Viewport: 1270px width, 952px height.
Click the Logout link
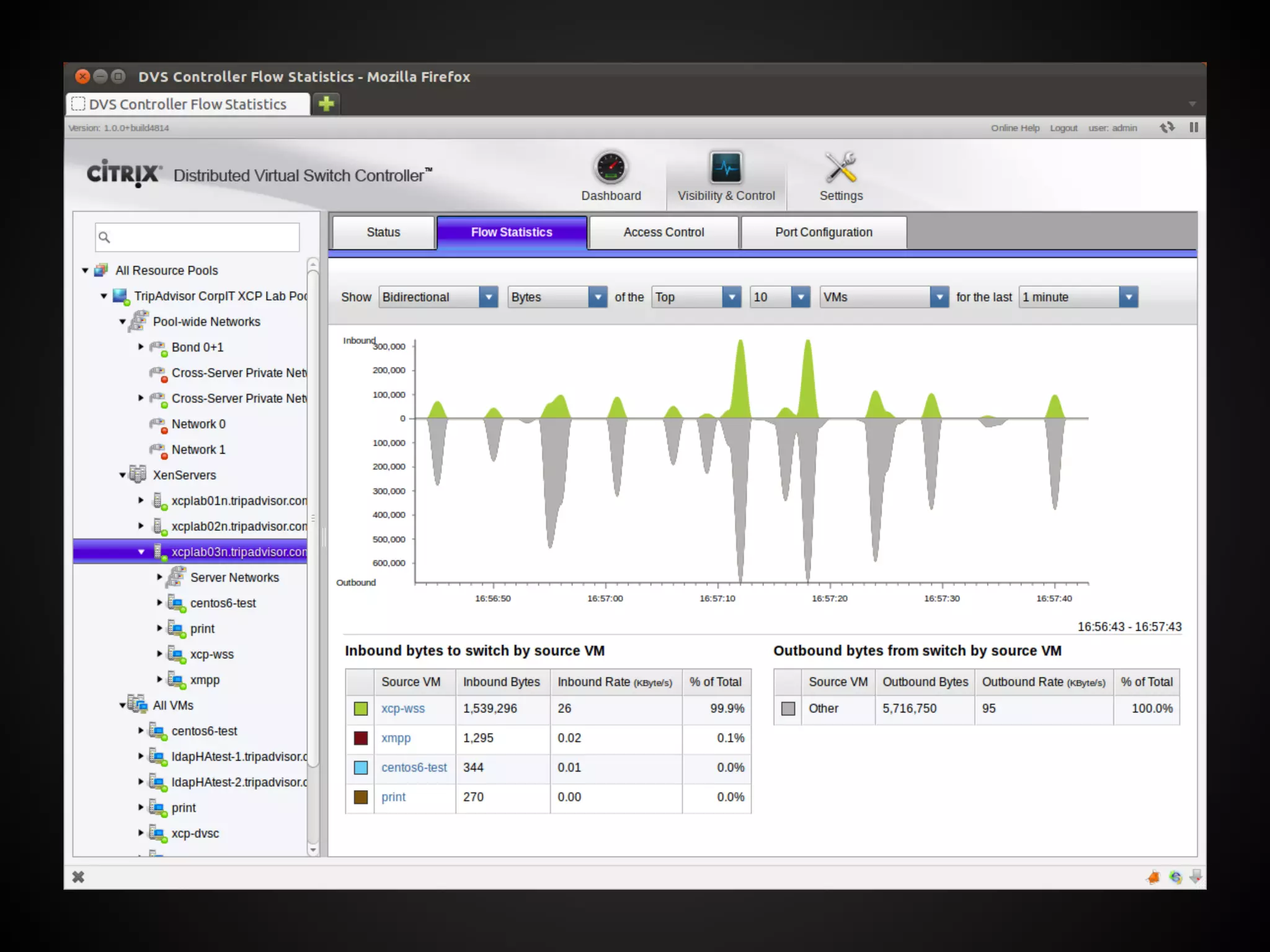[1063, 128]
